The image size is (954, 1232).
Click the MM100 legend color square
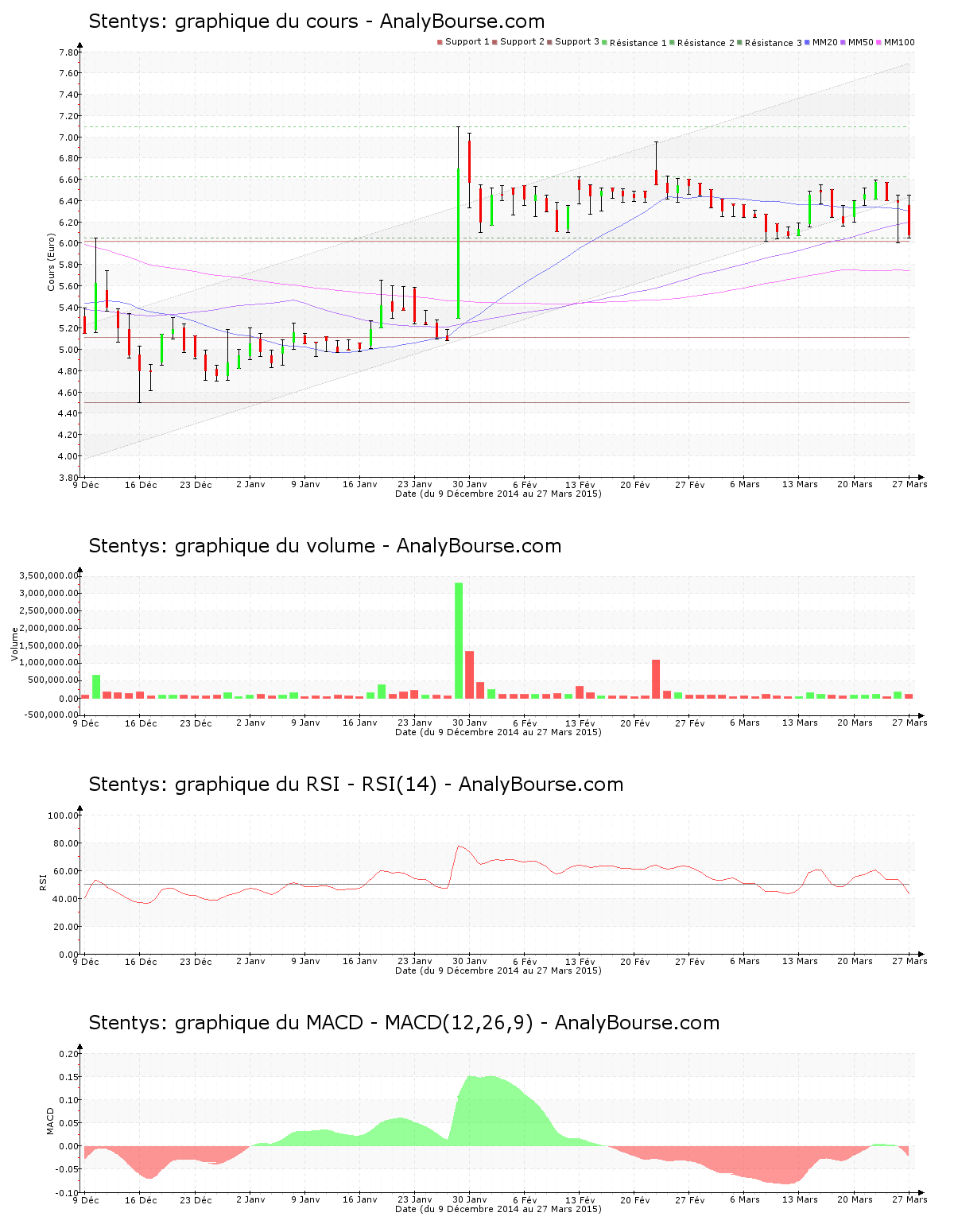tap(879, 42)
